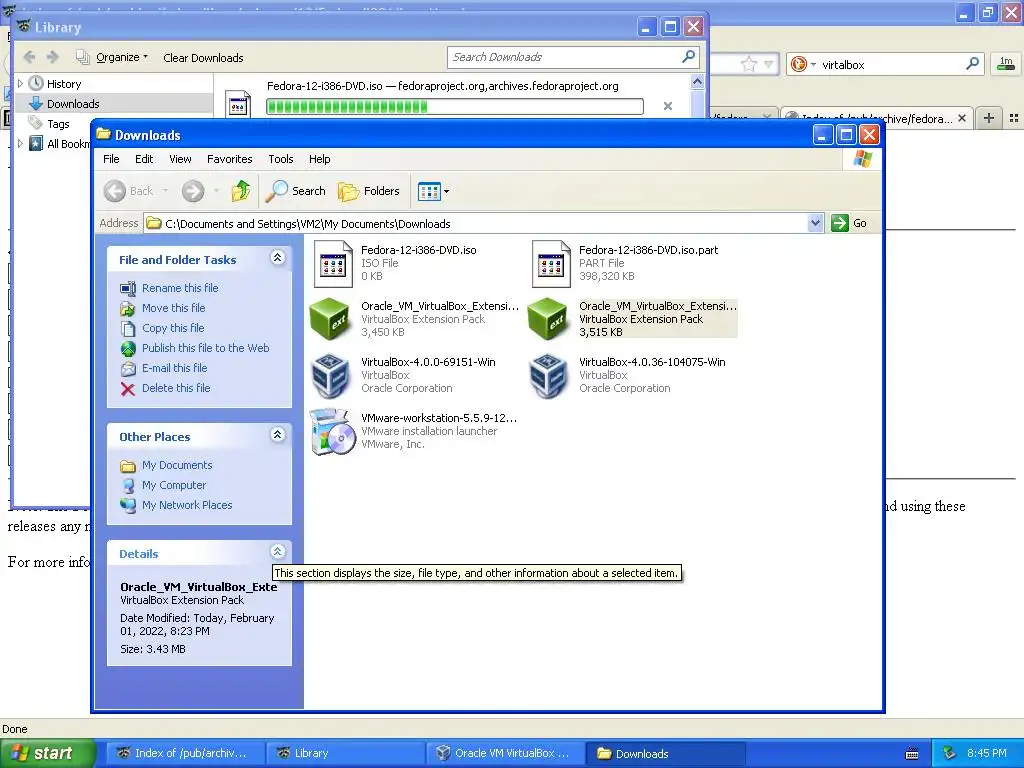Screen dimensions: 1024x768
Task: Select History in Library sidebar
Action: point(64,84)
